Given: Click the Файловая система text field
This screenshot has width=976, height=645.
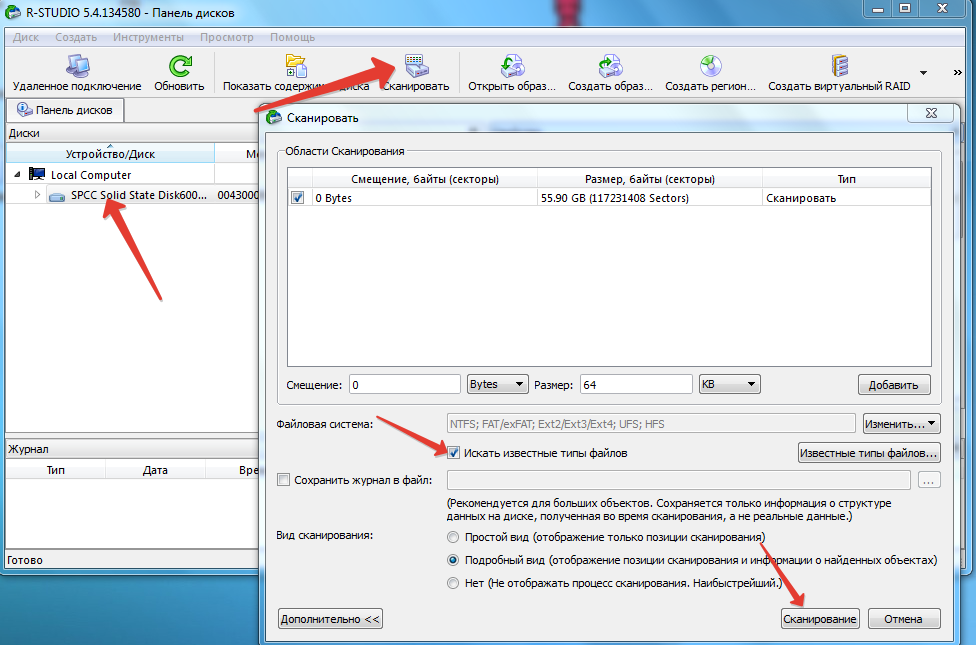Looking at the screenshot, I should click(651, 424).
